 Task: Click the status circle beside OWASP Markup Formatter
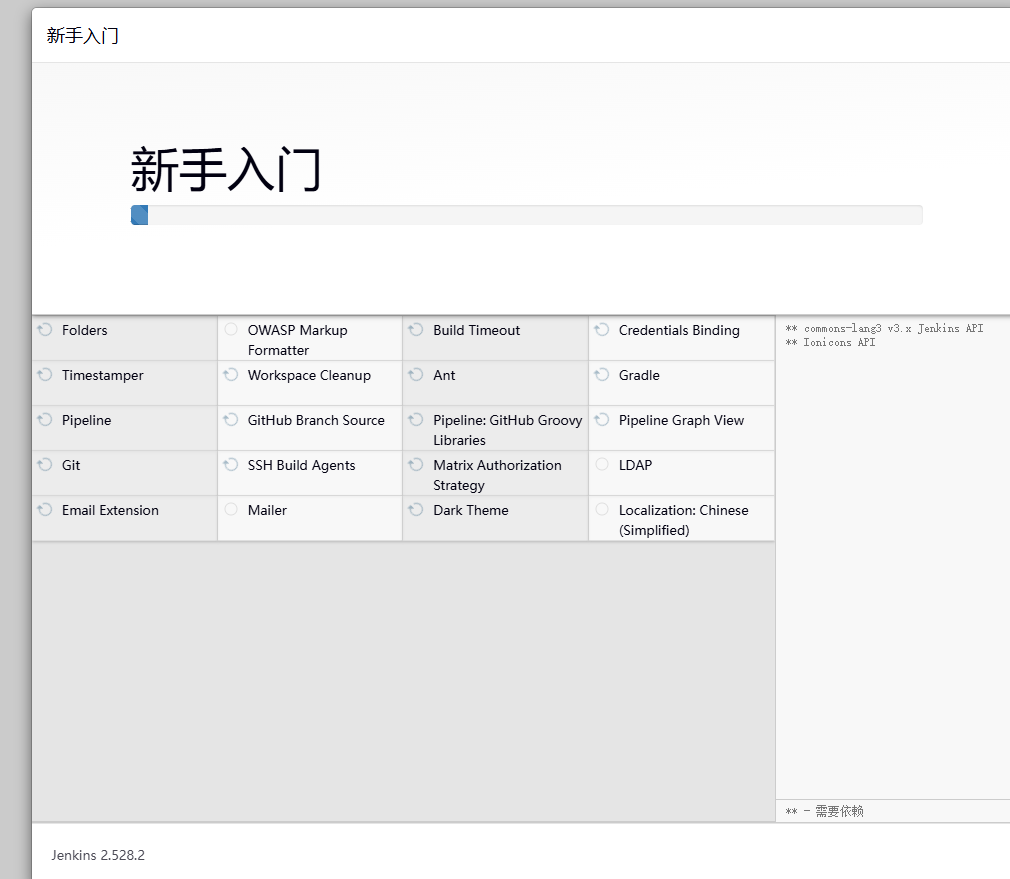(231, 330)
